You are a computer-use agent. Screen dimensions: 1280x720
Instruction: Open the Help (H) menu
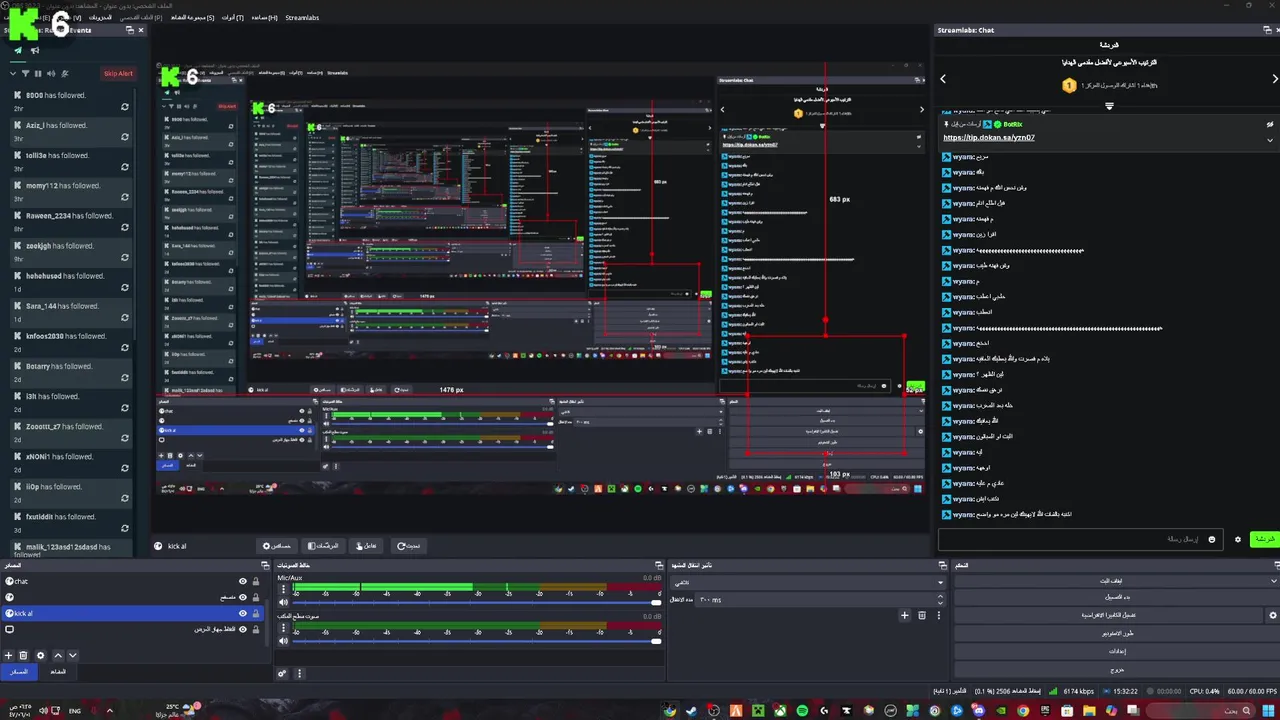(x=264, y=17)
